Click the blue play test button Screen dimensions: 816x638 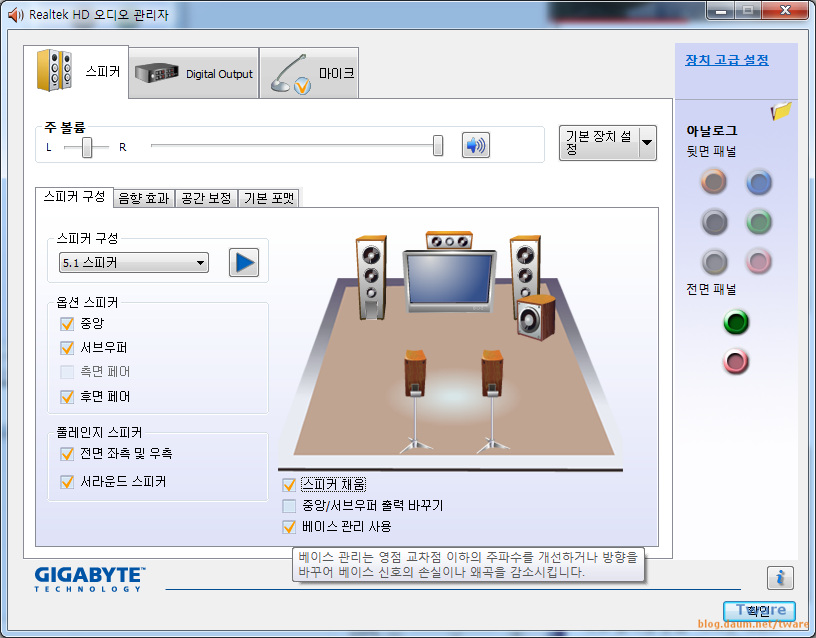(x=244, y=262)
